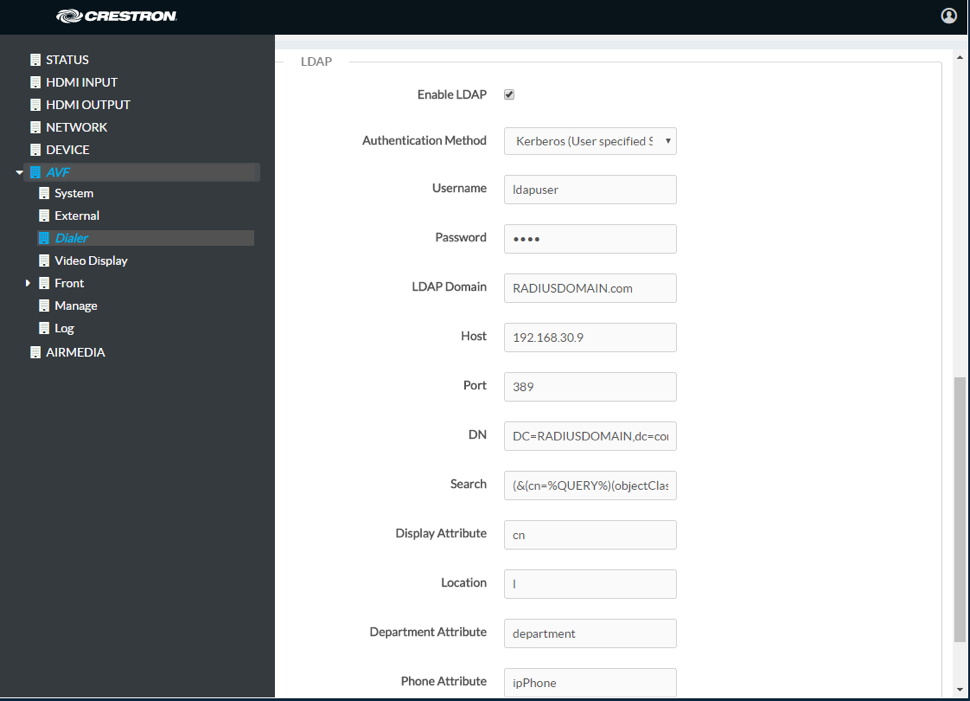Open the External settings page
The image size is (970, 701).
pos(77,215)
